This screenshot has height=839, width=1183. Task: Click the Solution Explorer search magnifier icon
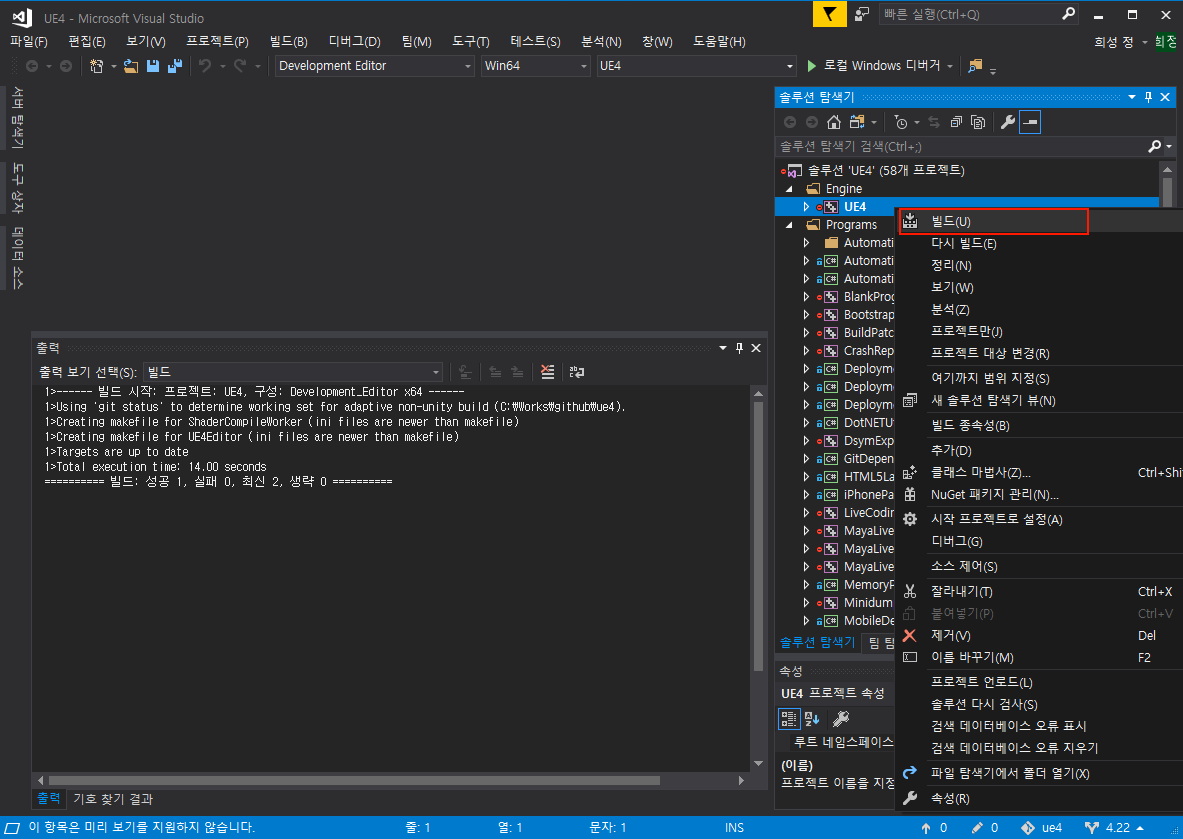coord(1154,146)
